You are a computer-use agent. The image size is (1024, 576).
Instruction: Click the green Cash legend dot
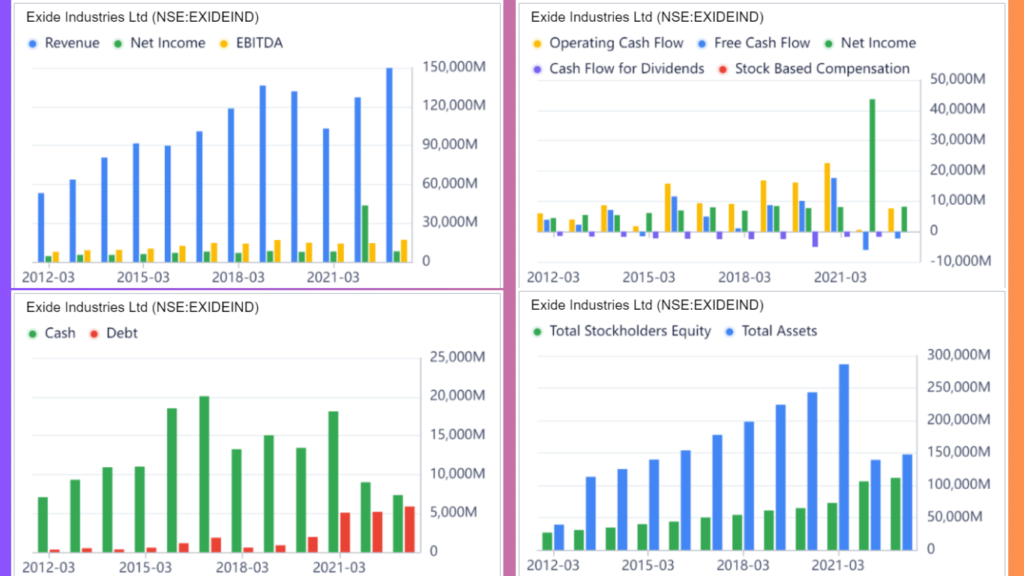tap(33, 334)
